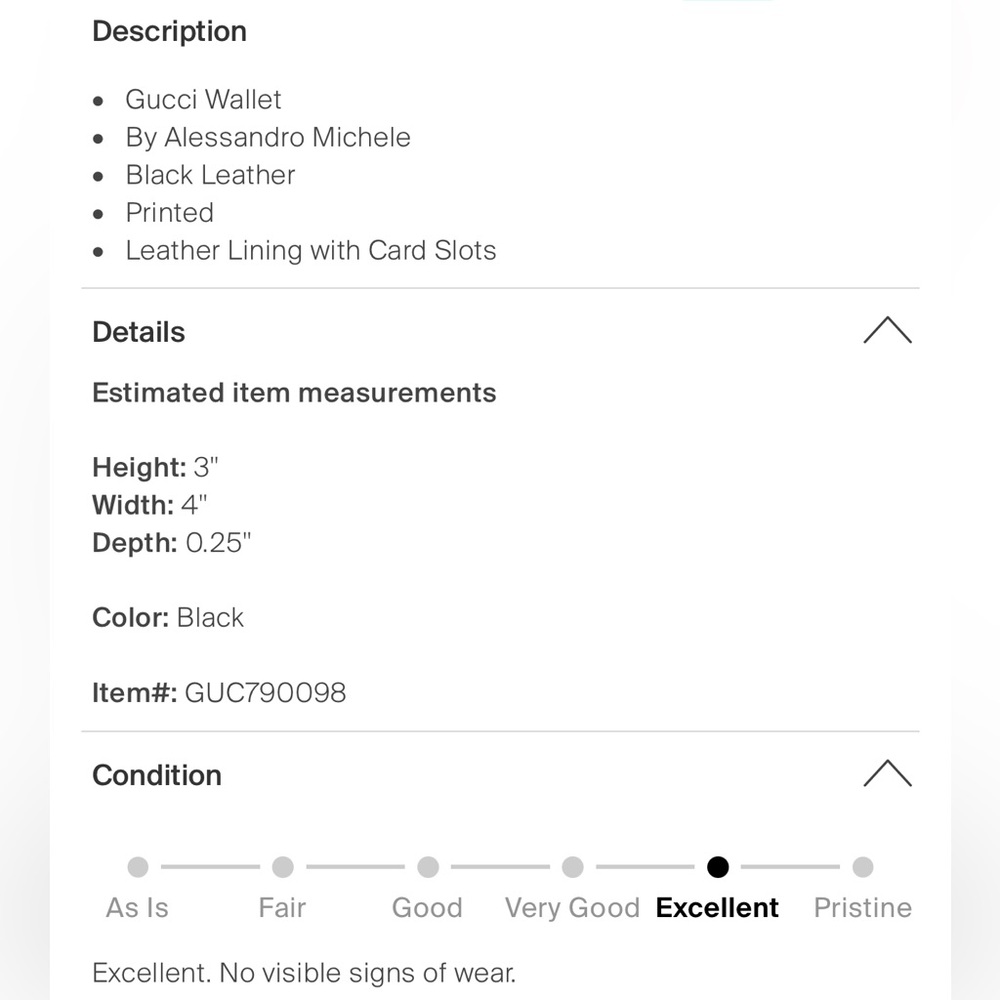Screen dimensions: 1000x1000
Task: Click the Excellent condition label
Action: tap(717, 908)
